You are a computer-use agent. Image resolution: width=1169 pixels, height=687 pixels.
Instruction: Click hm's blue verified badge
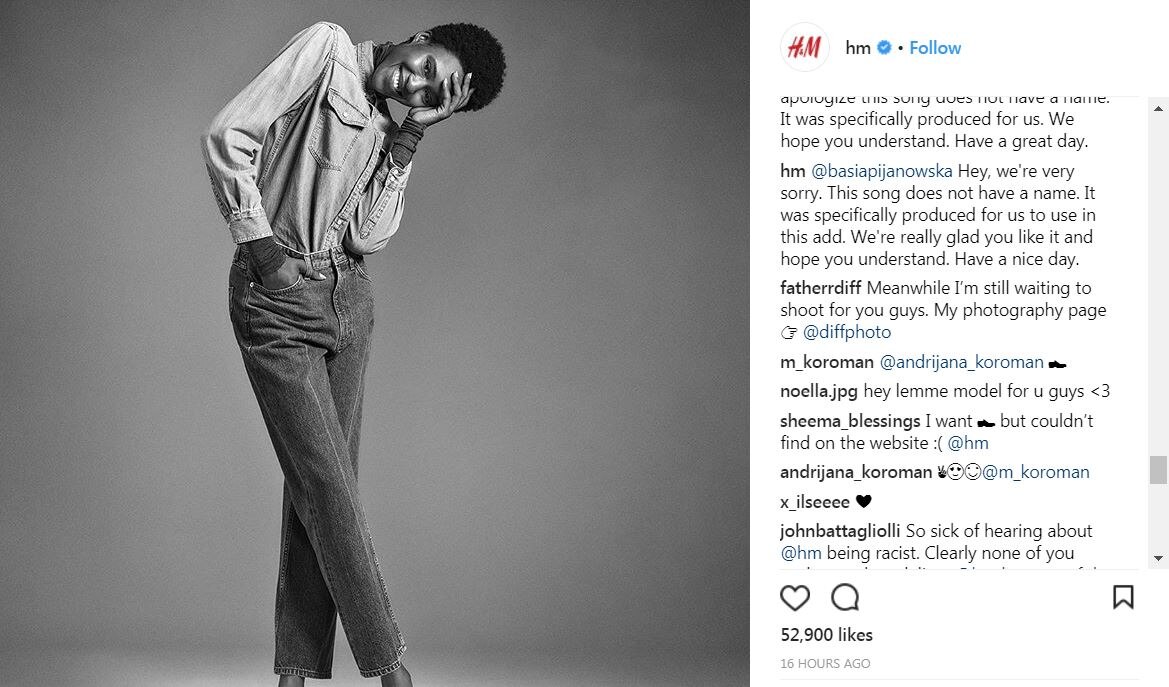pos(884,47)
